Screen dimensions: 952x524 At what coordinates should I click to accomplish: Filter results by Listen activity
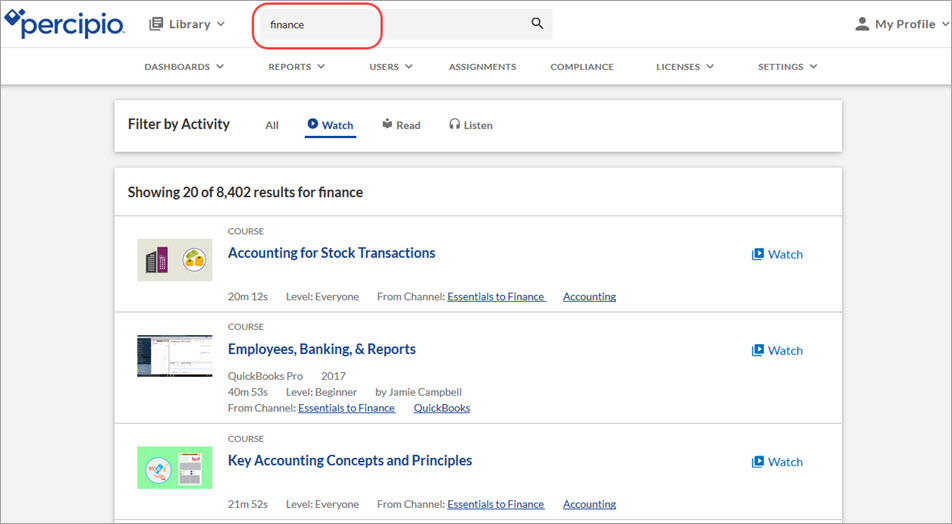pos(470,125)
